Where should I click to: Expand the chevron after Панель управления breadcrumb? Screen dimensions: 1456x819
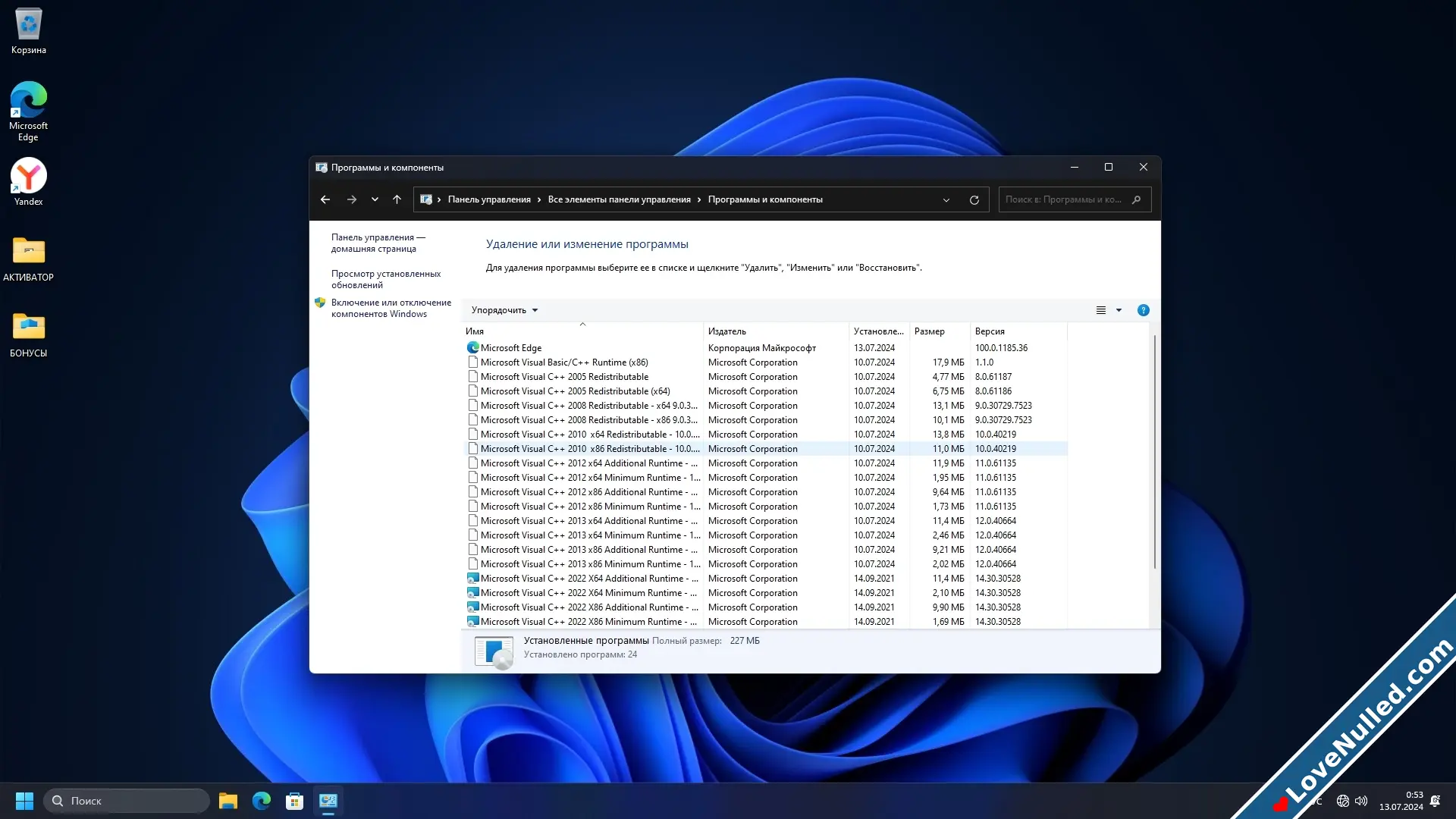[539, 199]
